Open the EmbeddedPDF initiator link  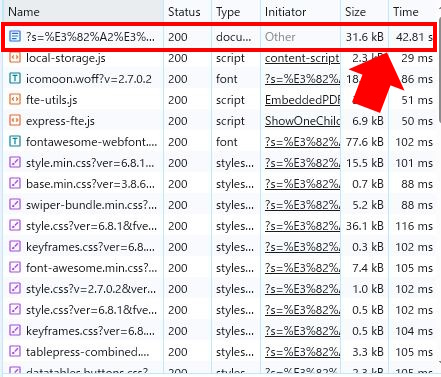(302, 100)
